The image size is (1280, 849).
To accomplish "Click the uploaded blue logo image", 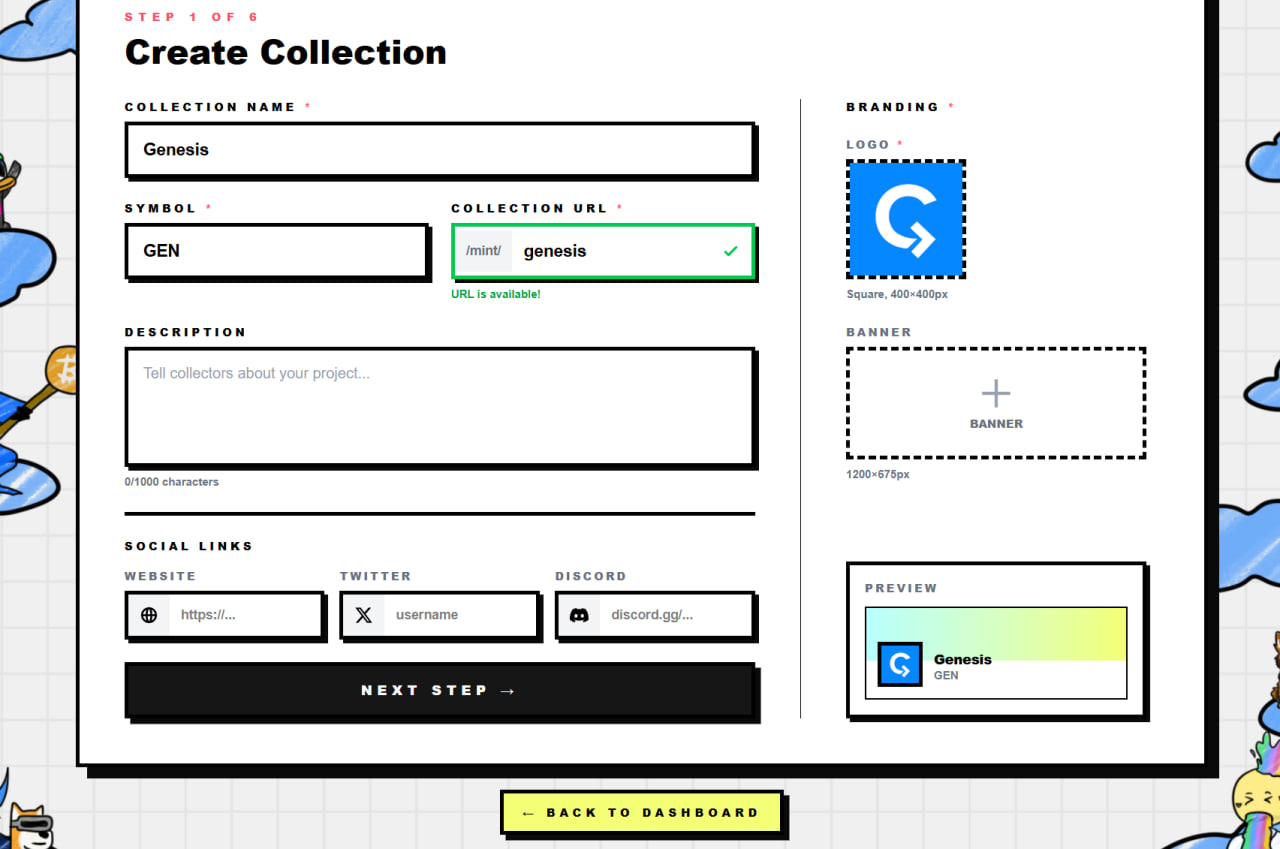I will pos(906,219).
